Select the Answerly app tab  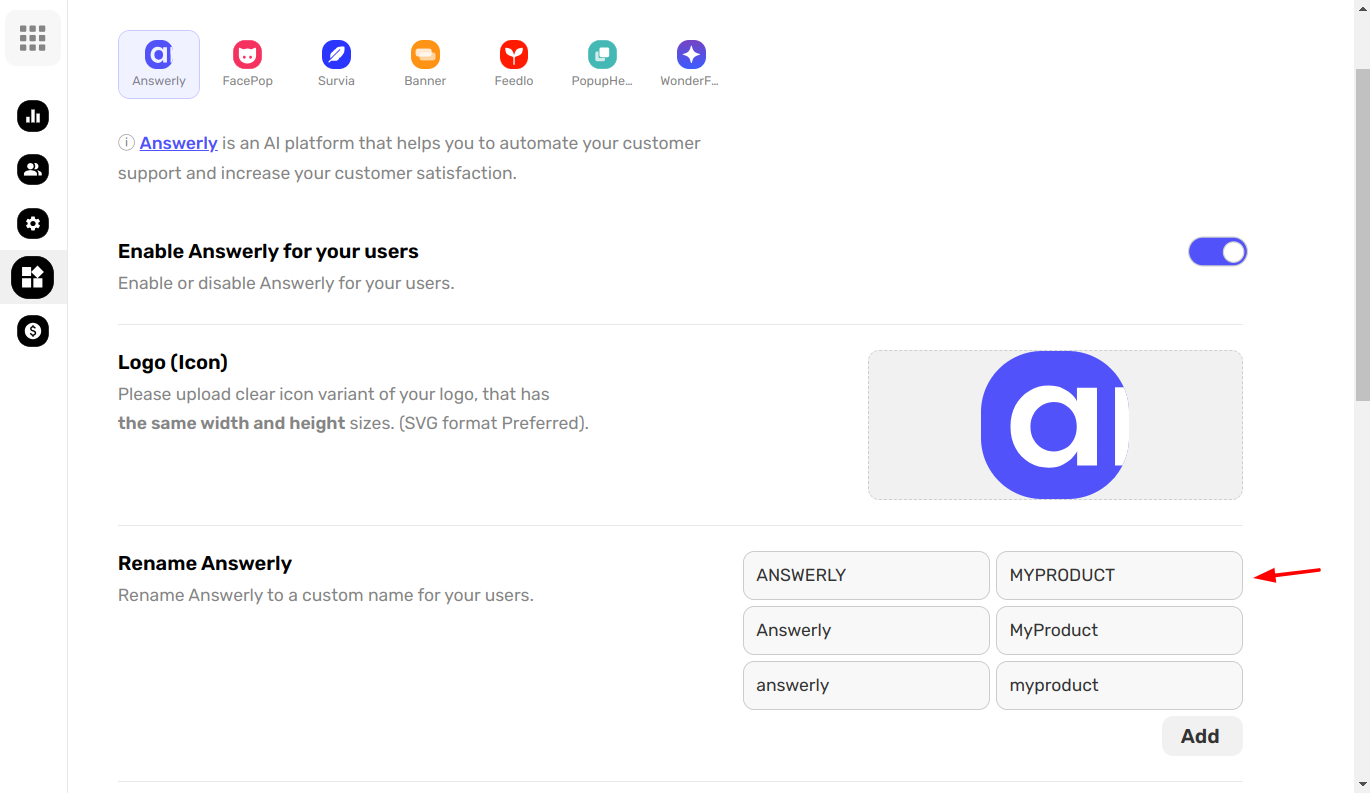point(159,64)
